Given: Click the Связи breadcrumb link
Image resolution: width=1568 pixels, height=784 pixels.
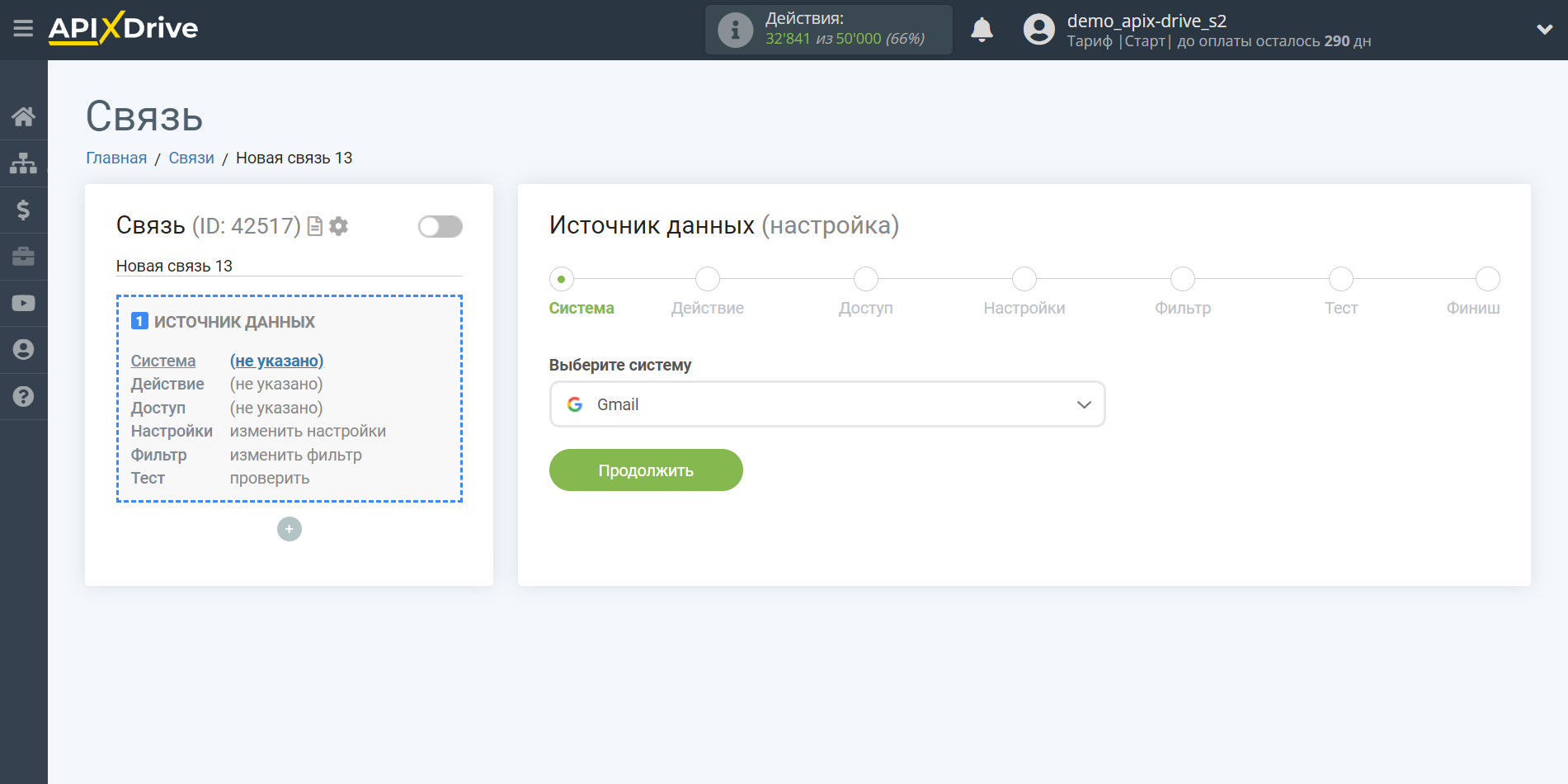Looking at the screenshot, I should 191,158.
